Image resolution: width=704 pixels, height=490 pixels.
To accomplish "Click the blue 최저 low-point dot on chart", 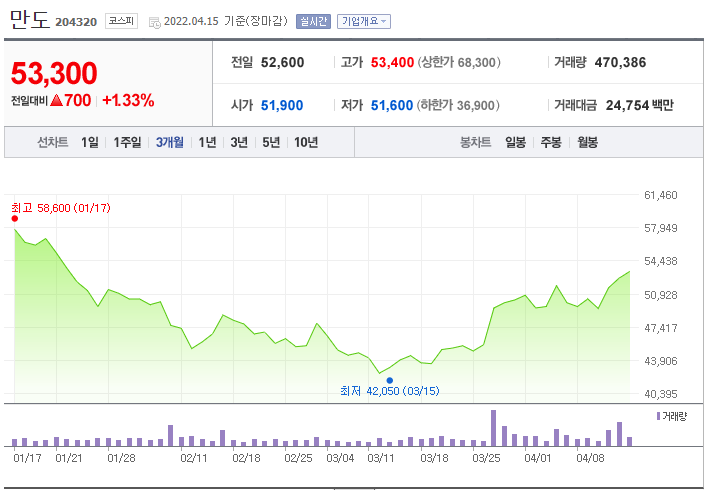I will 390,380.
